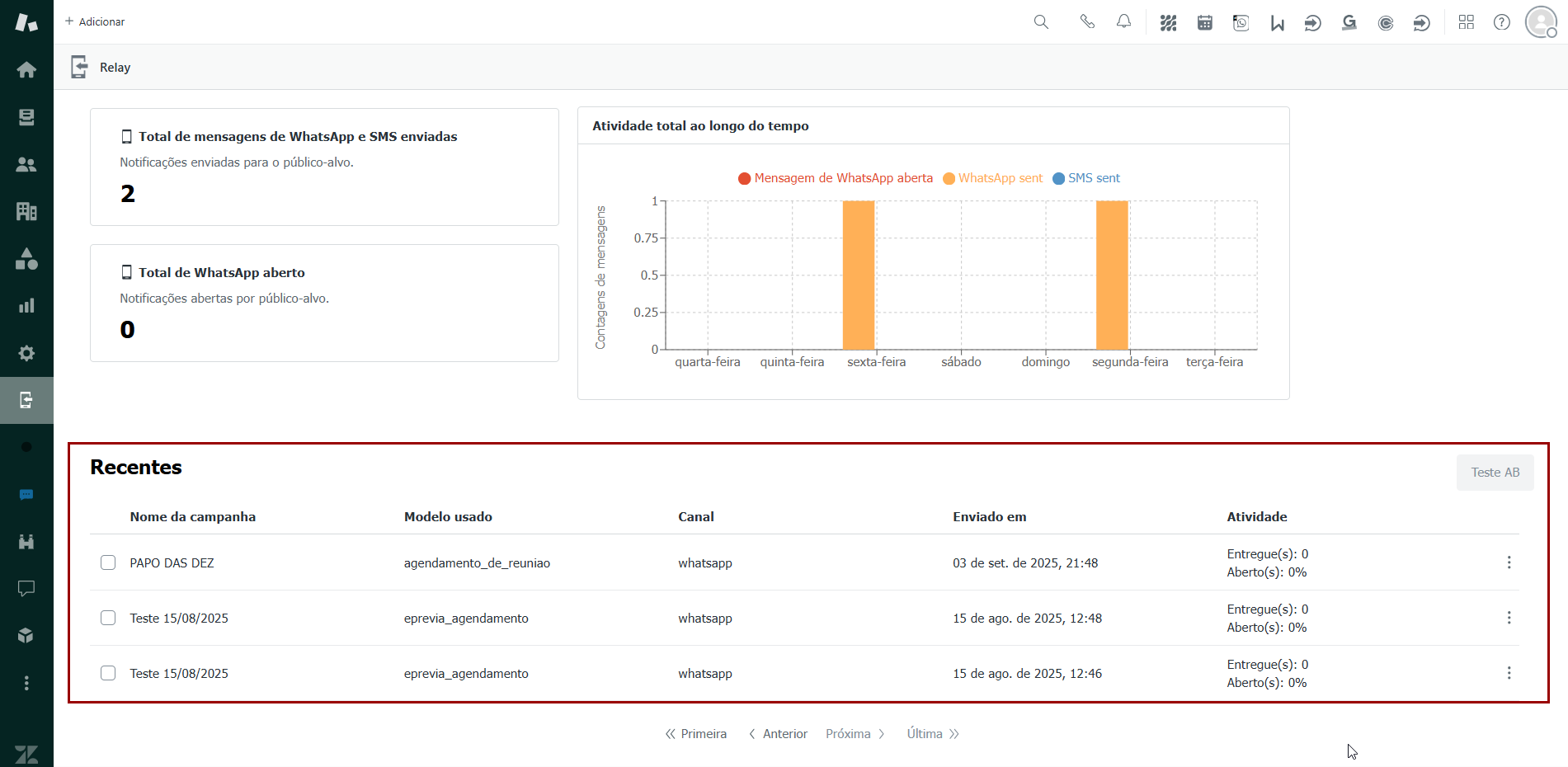Open the help question mark icon
The height and width of the screenshot is (767, 1568).
(1501, 22)
